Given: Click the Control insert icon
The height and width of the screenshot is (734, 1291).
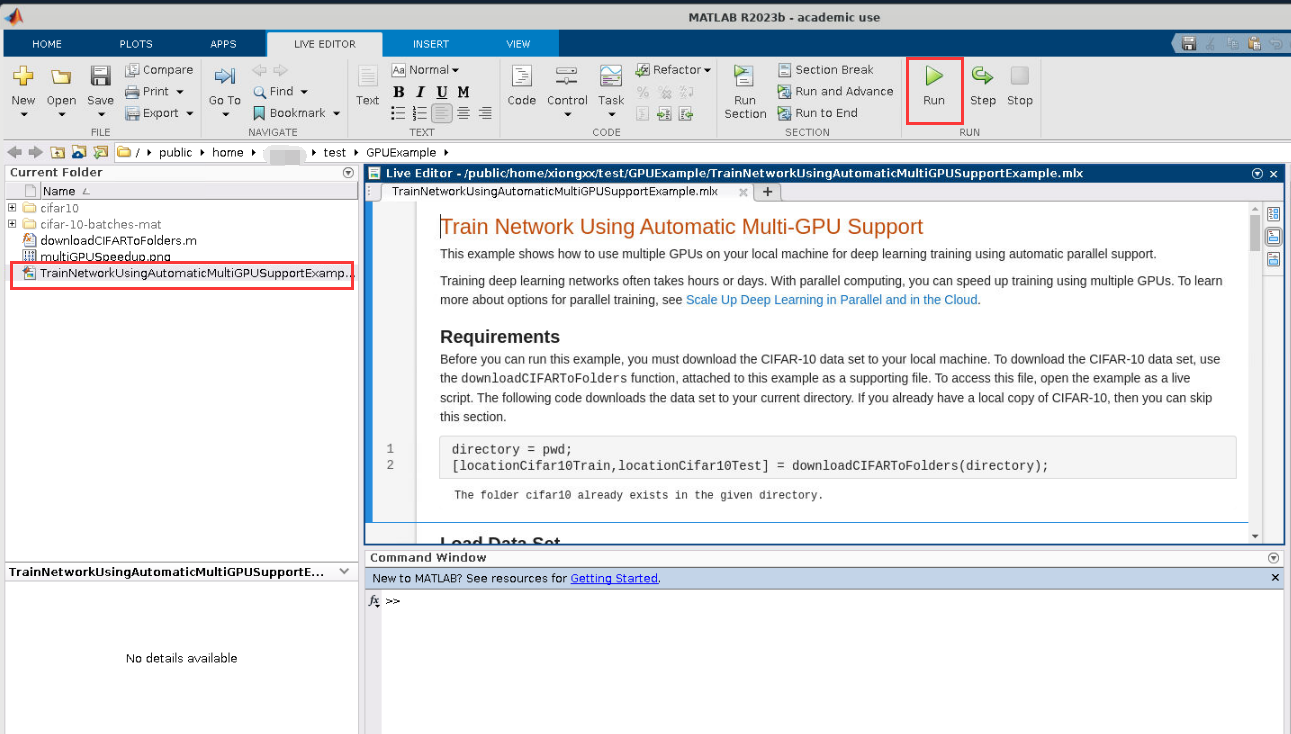Looking at the screenshot, I should [567, 77].
